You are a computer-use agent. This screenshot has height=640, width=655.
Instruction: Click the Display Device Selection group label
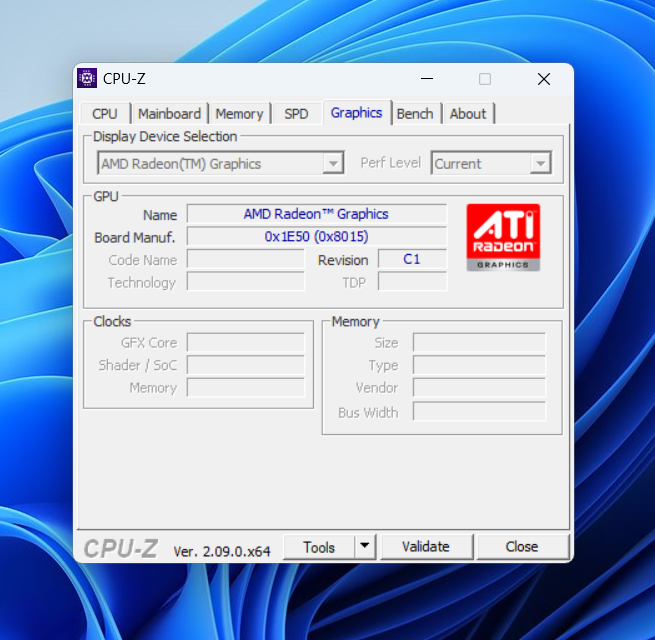[165, 137]
